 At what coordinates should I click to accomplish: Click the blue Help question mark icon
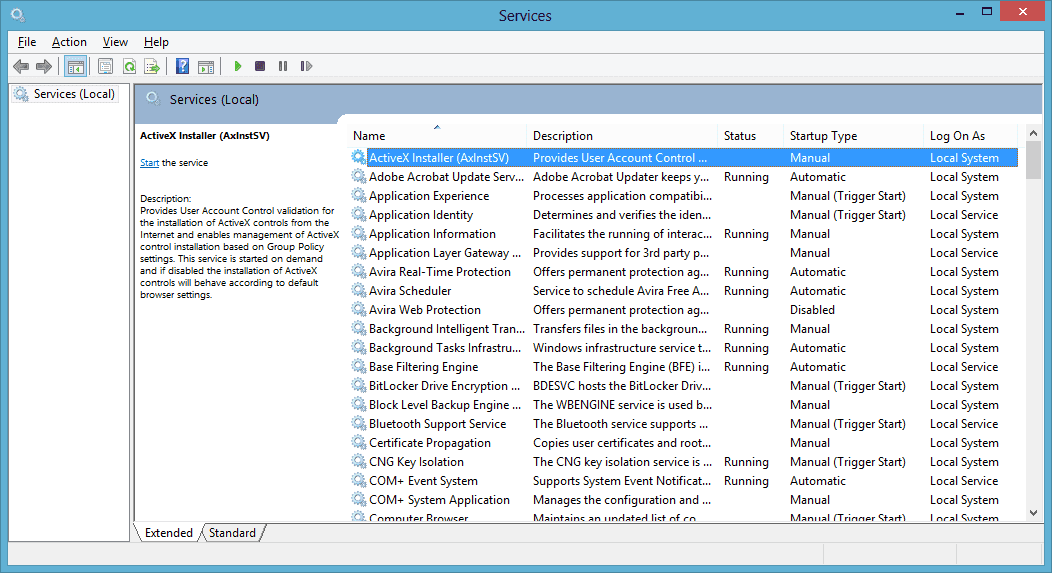tap(182, 67)
